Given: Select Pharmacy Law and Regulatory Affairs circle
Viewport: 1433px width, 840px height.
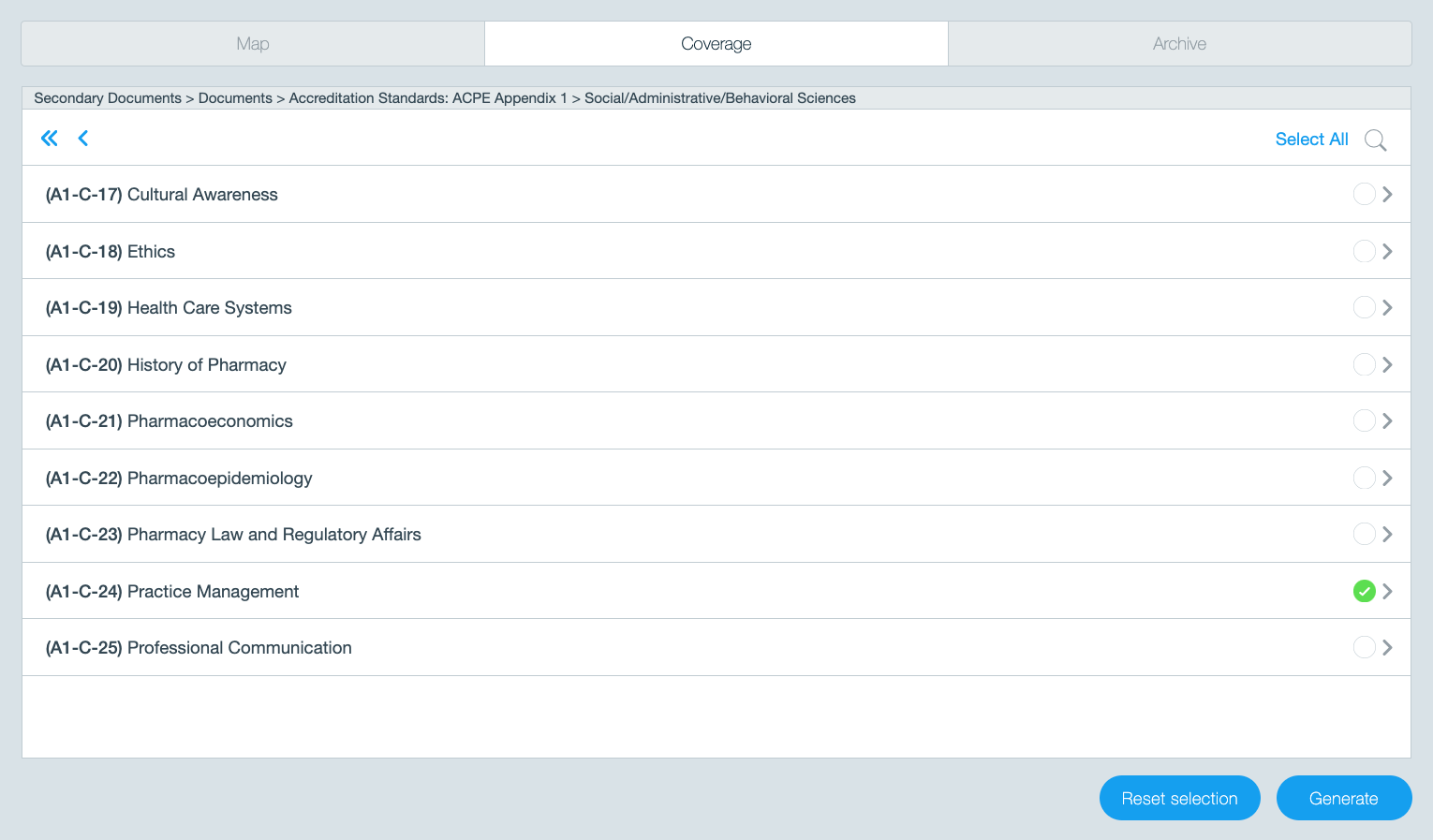Looking at the screenshot, I should (x=1365, y=534).
